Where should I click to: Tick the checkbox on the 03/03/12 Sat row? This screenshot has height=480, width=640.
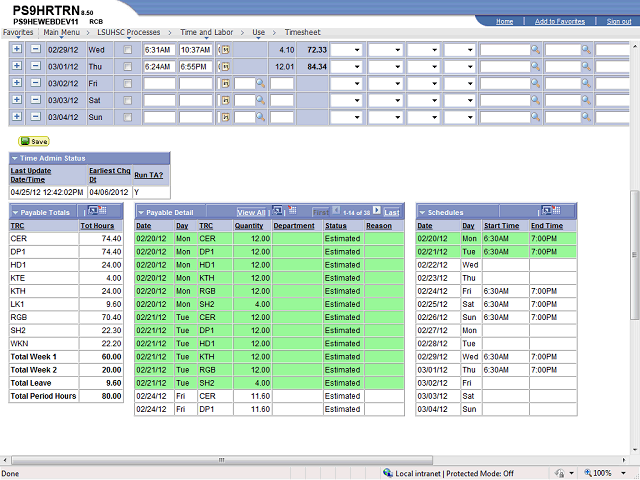click(128, 100)
